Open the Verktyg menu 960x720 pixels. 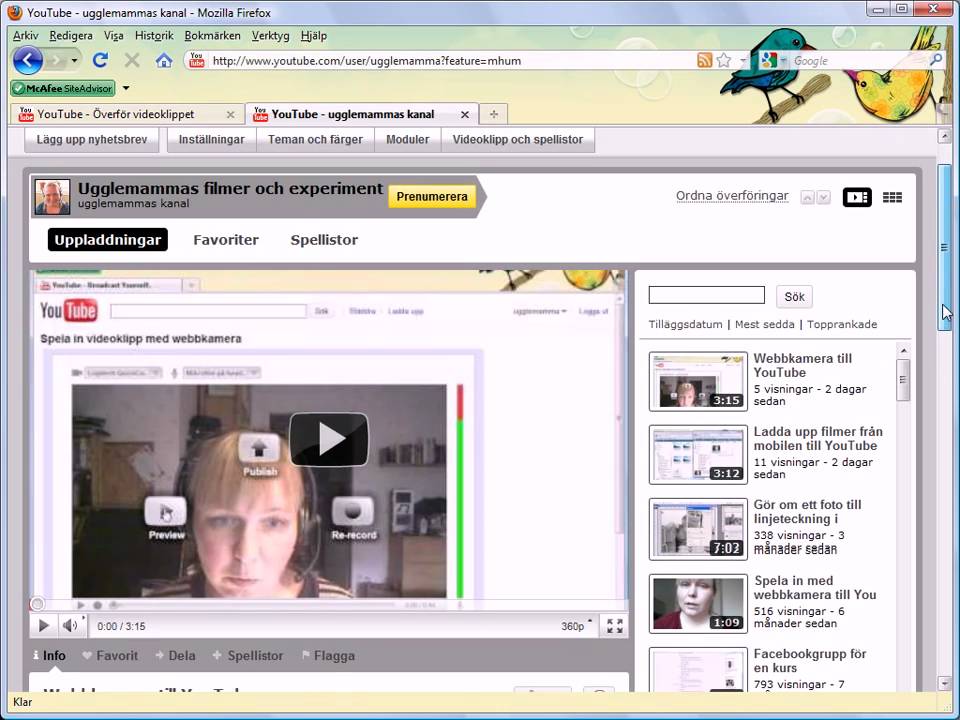(x=270, y=36)
